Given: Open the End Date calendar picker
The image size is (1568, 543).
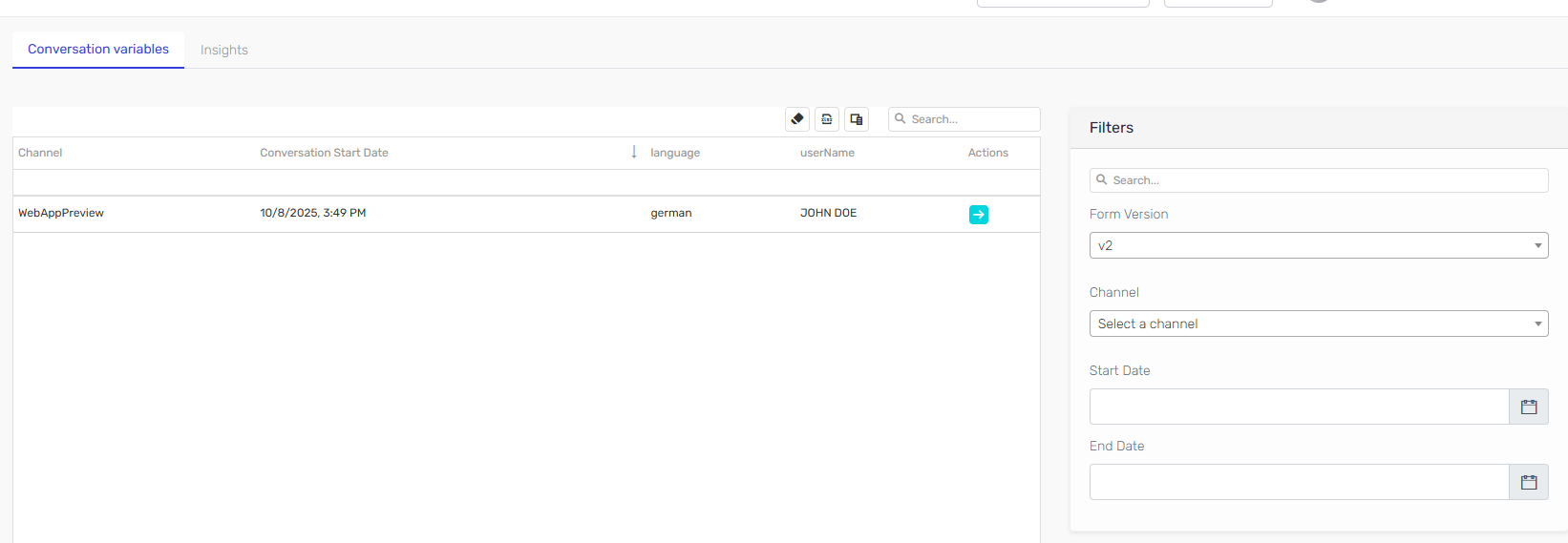Looking at the screenshot, I should pyautogui.click(x=1529, y=482).
